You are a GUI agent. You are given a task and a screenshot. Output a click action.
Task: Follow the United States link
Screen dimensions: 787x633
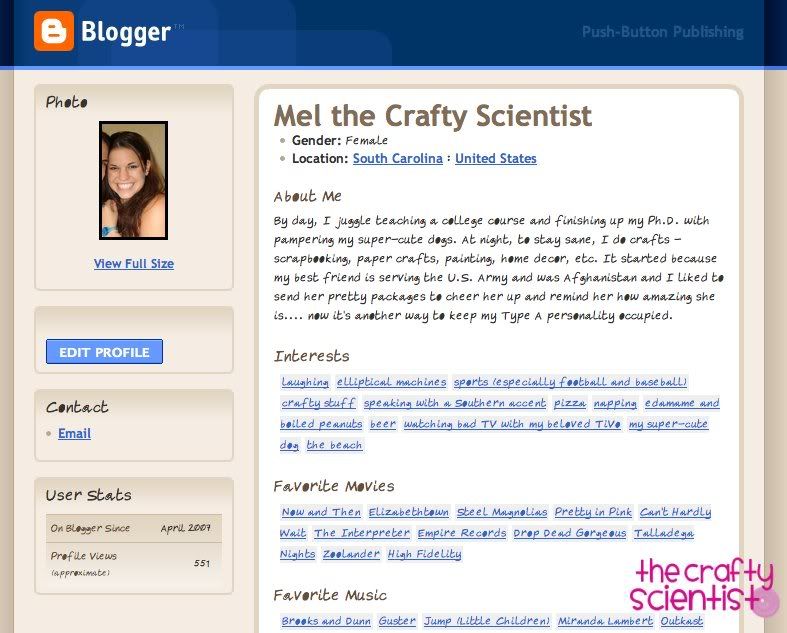pos(495,159)
